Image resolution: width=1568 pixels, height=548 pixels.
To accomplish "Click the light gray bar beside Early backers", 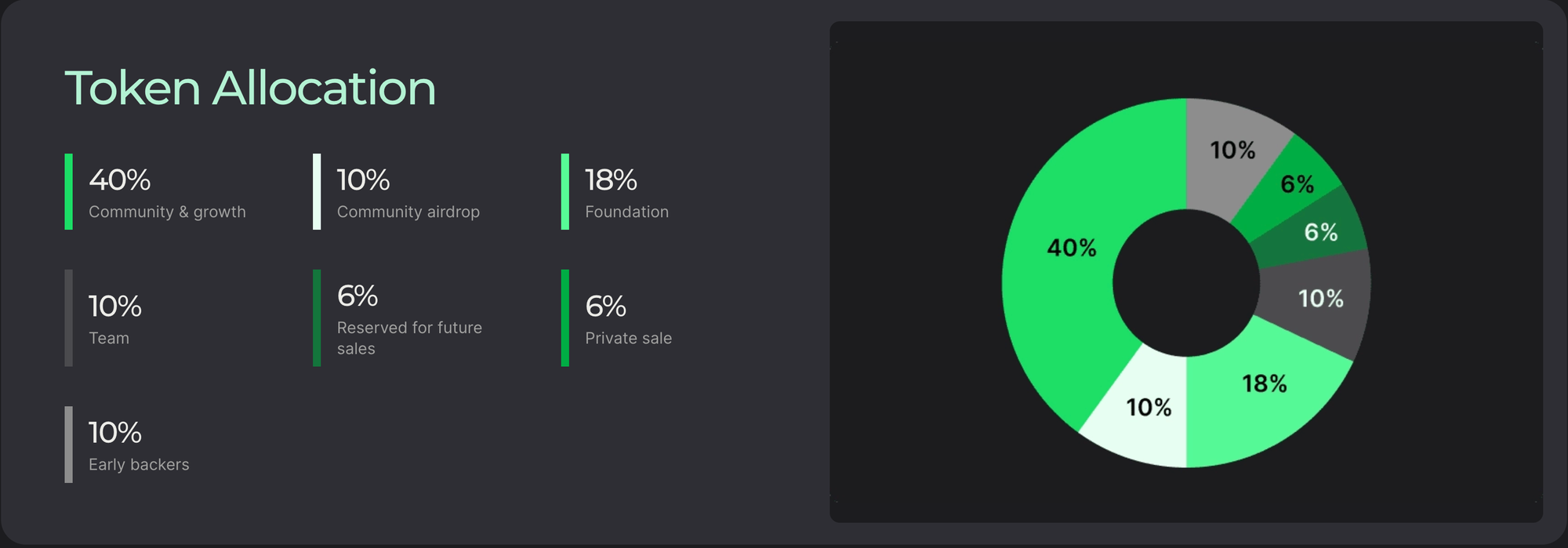I will (x=68, y=445).
